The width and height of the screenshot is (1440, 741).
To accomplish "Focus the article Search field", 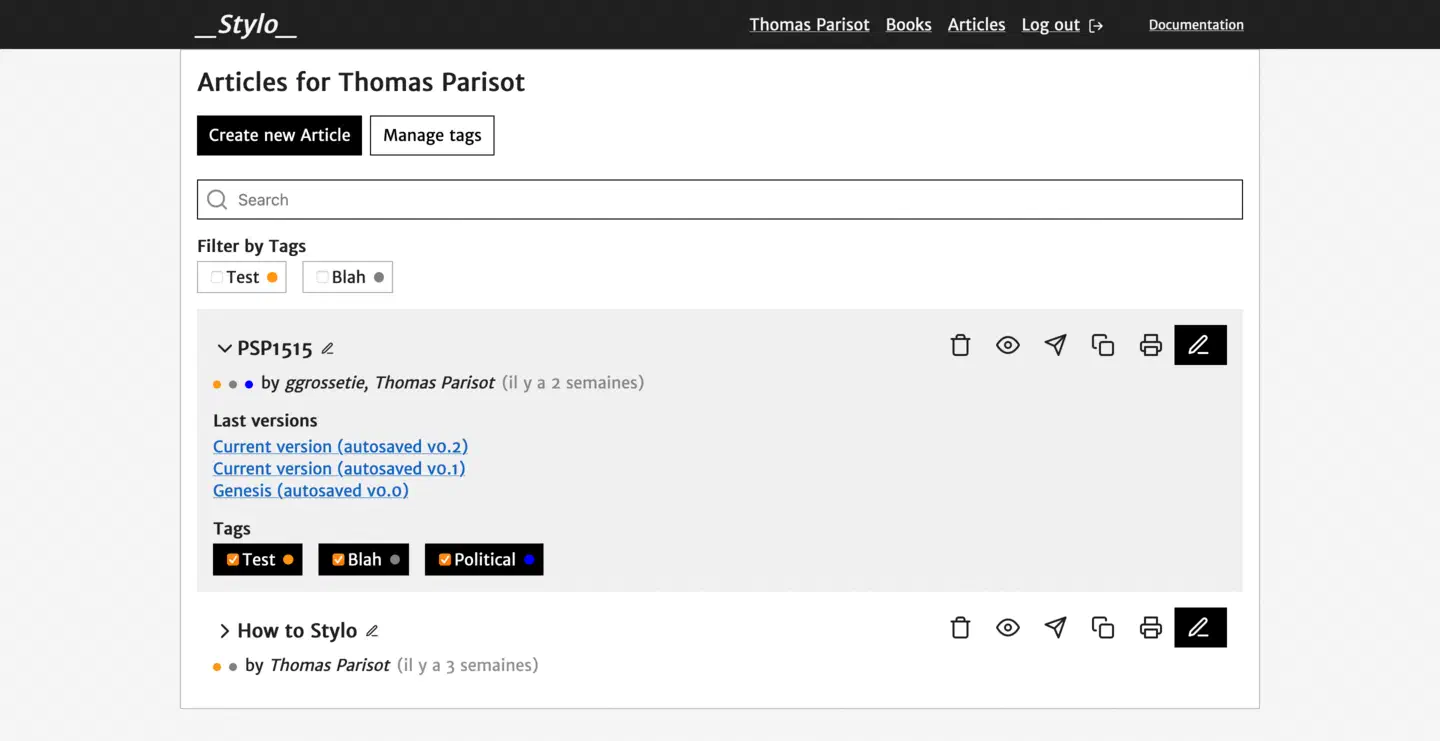I will click(x=720, y=200).
